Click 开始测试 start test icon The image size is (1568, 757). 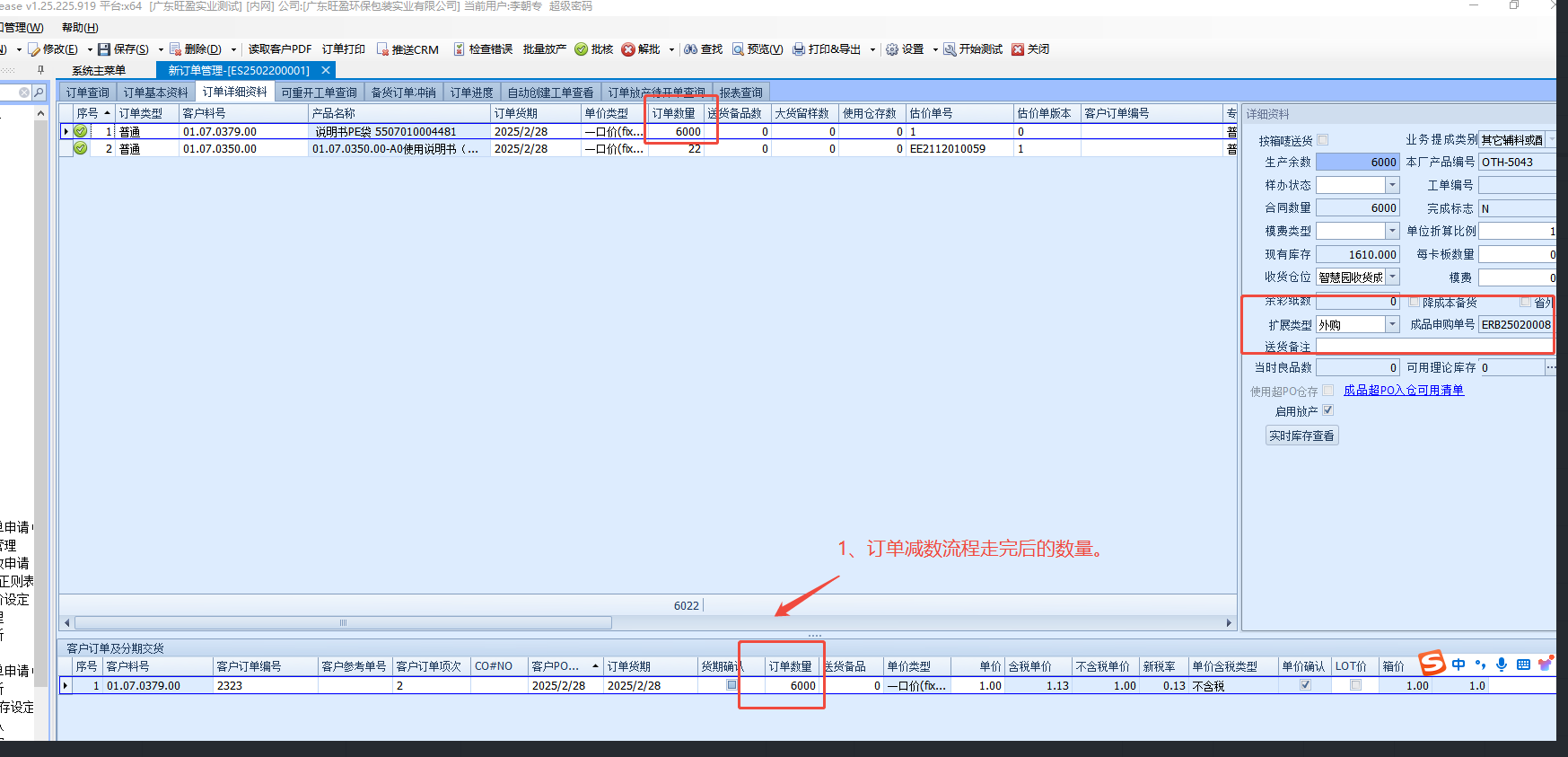click(x=950, y=49)
